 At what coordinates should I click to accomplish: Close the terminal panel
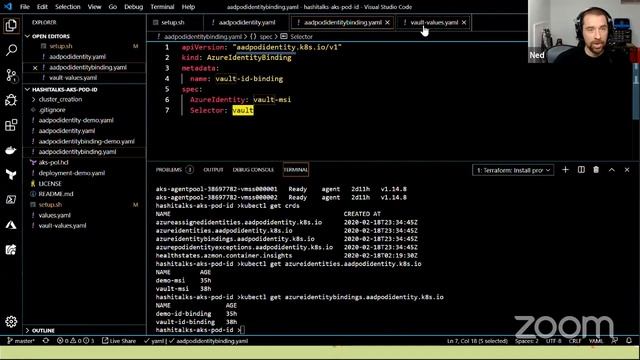(627, 170)
